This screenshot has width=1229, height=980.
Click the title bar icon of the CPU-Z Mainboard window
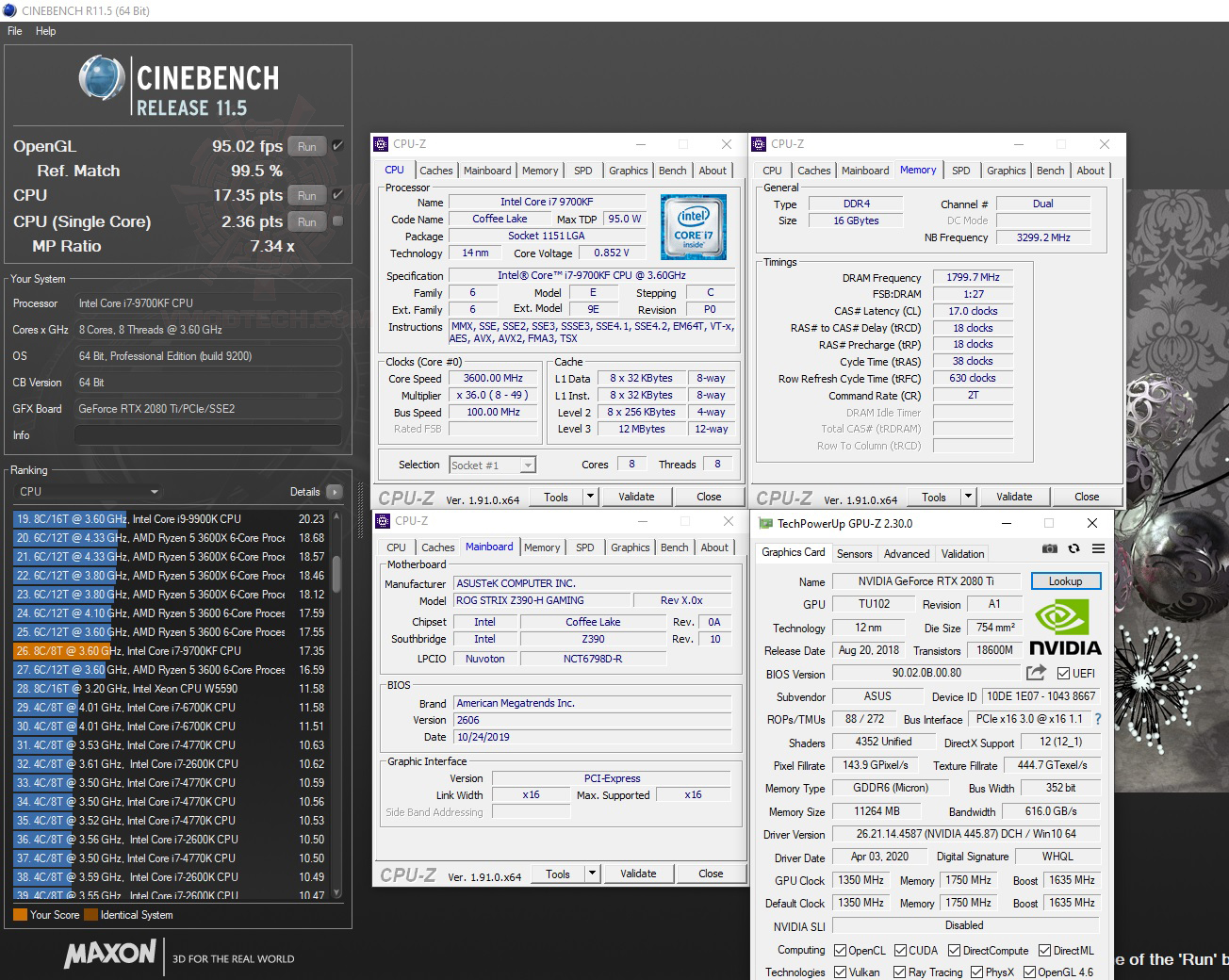382,520
